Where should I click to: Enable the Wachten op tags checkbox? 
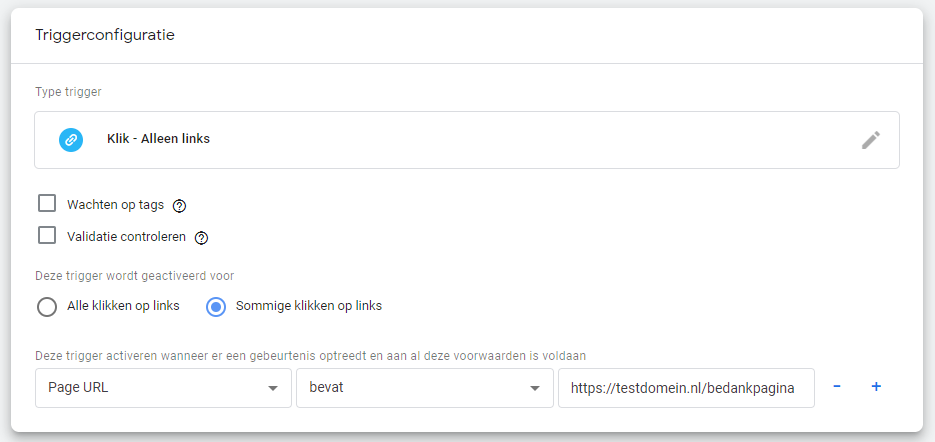click(x=47, y=204)
